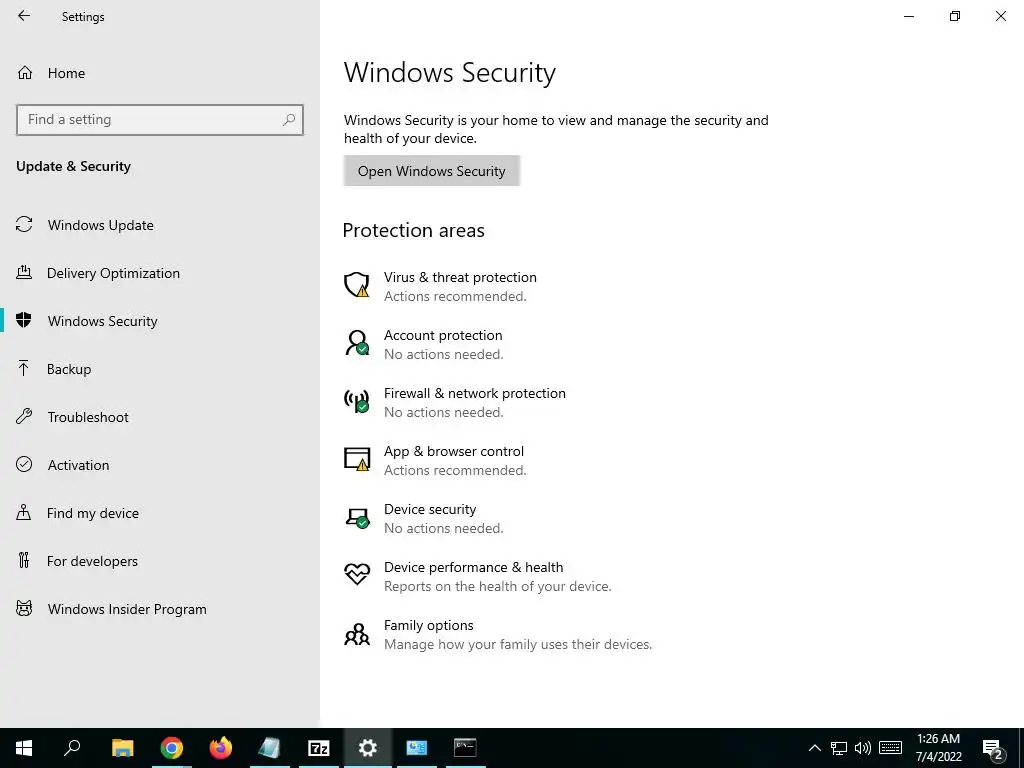Open File Explorer from taskbar

tap(122, 748)
